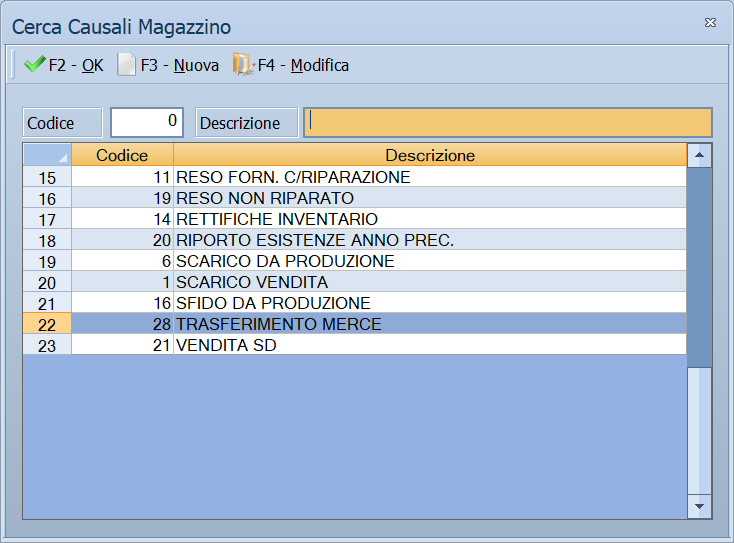This screenshot has width=734, height=543.
Task: Select SCARICO VENDITA row
Action: click(355, 282)
